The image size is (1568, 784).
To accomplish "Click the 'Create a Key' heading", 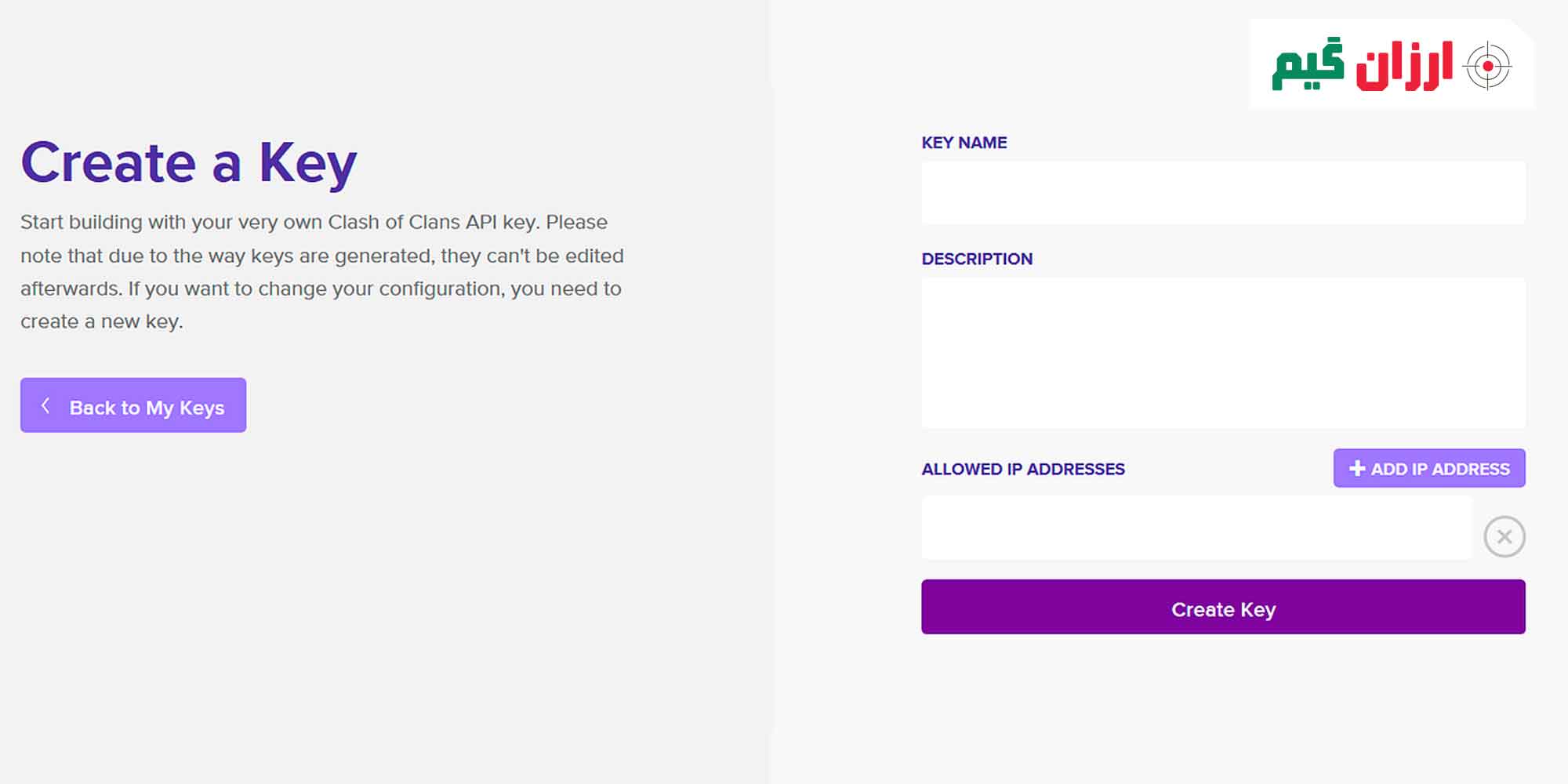I will 189,163.
